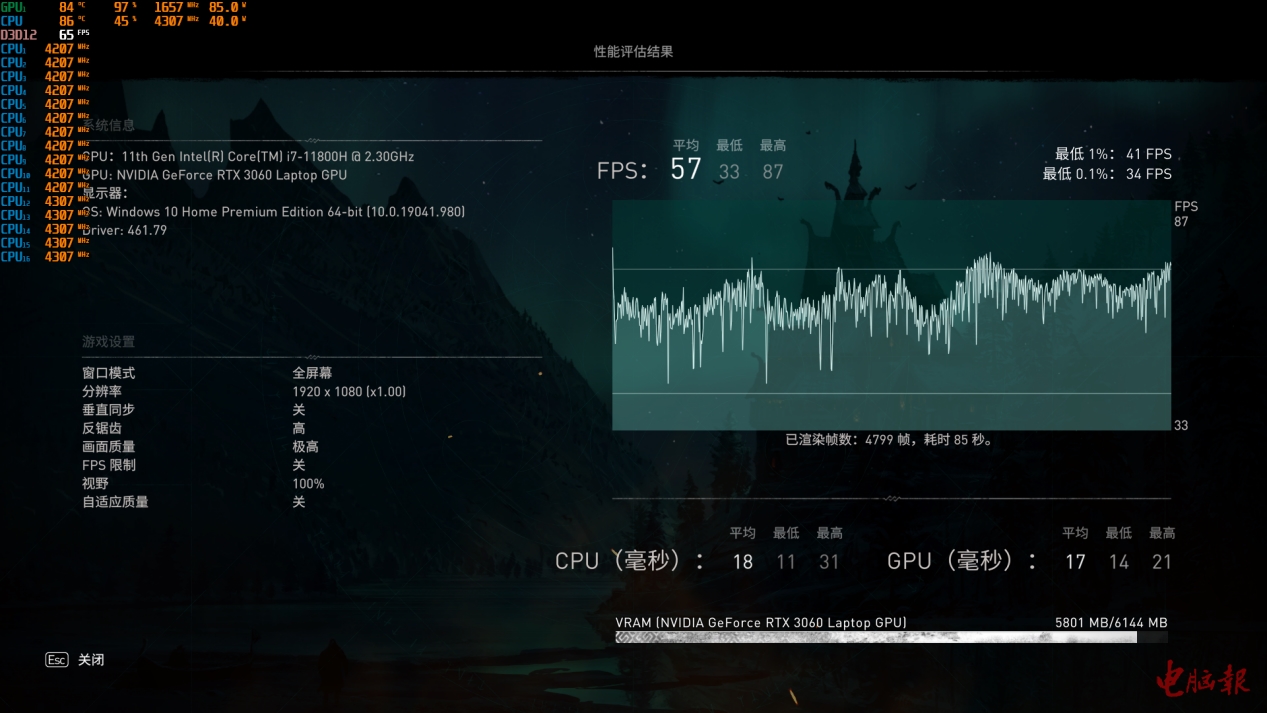Click the GPU (毫秒) average value 17
1267x713 pixels.
tap(1075, 562)
